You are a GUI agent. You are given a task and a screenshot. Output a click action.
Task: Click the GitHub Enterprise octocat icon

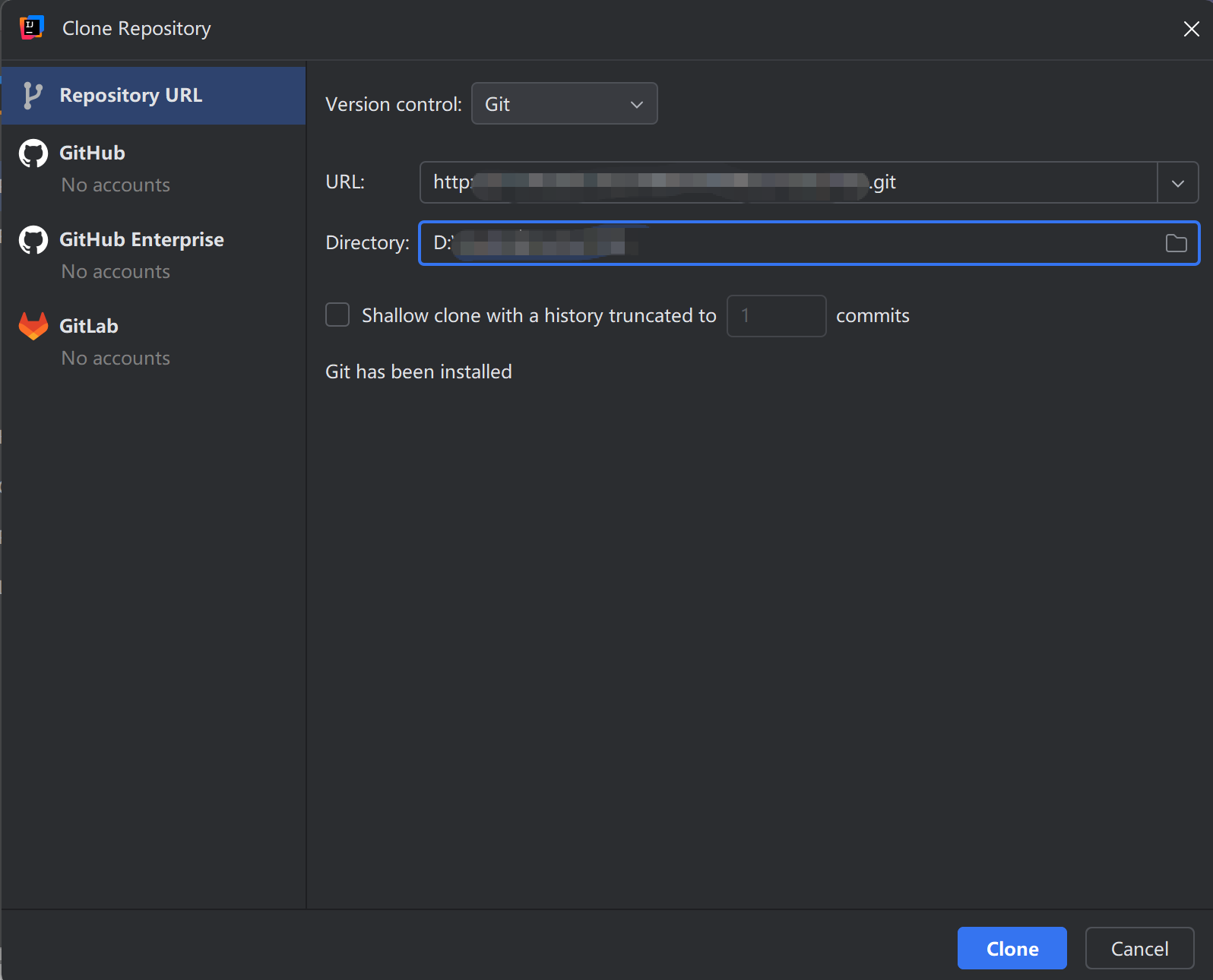(x=33, y=240)
